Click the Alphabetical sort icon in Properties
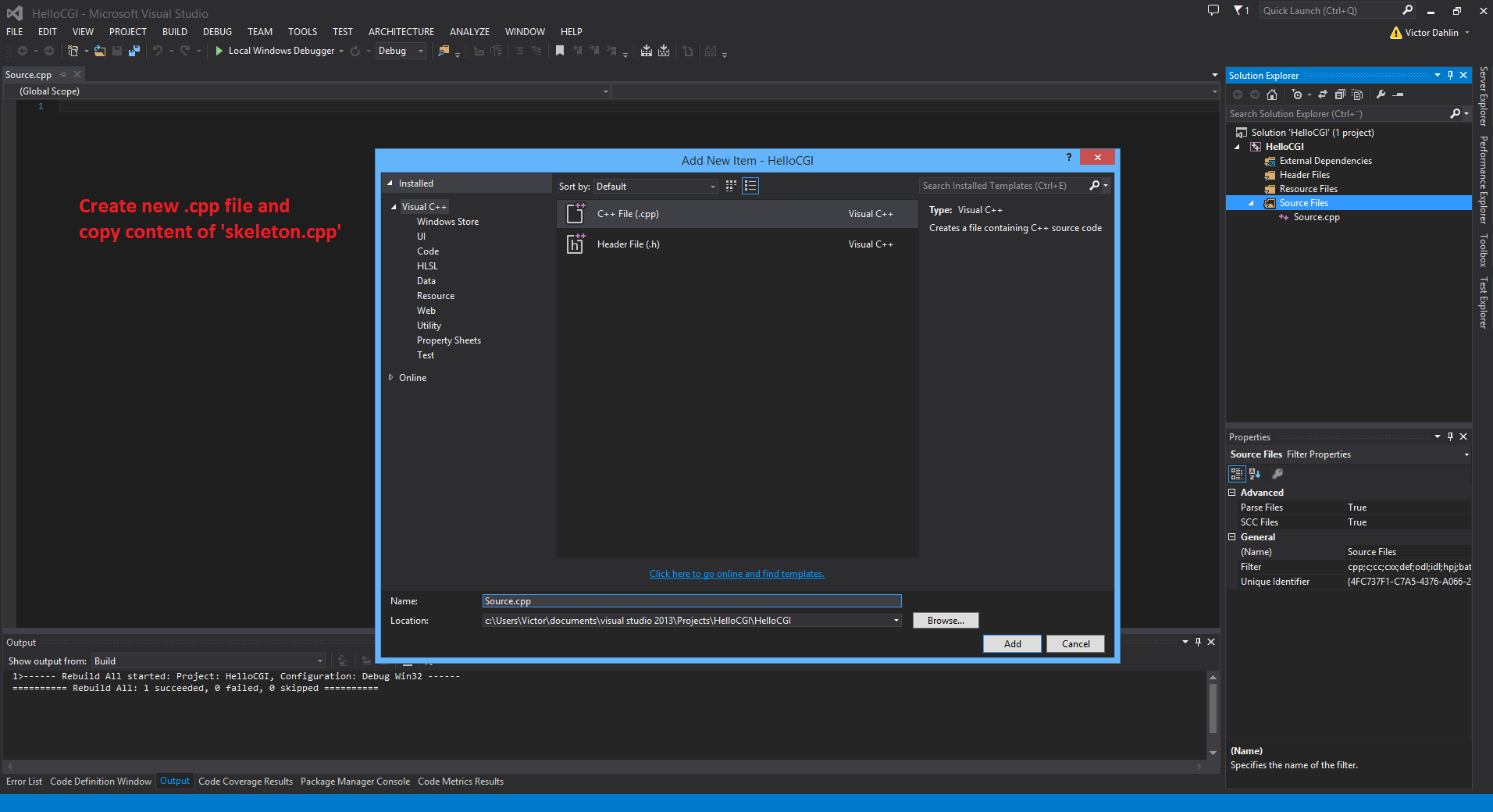The width and height of the screenshot is (1493, 812). tap(1255, 474)
